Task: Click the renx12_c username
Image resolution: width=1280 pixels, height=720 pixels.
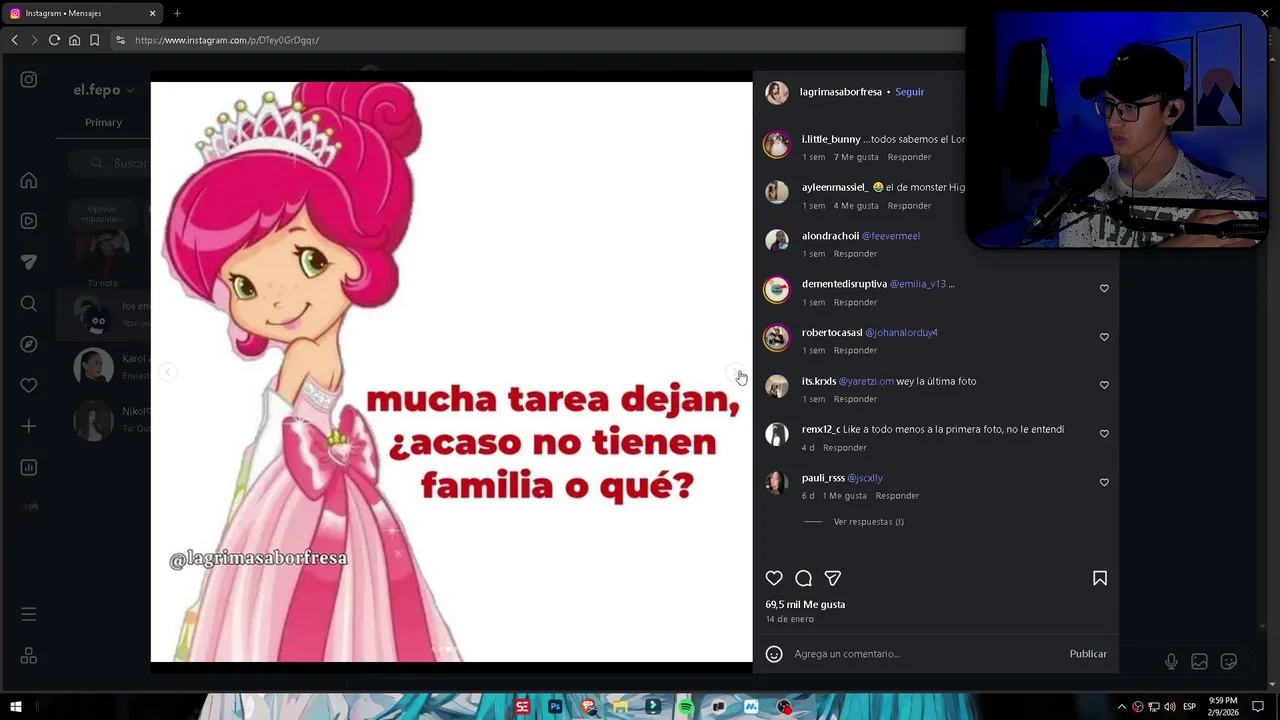Action: (821, 430)
